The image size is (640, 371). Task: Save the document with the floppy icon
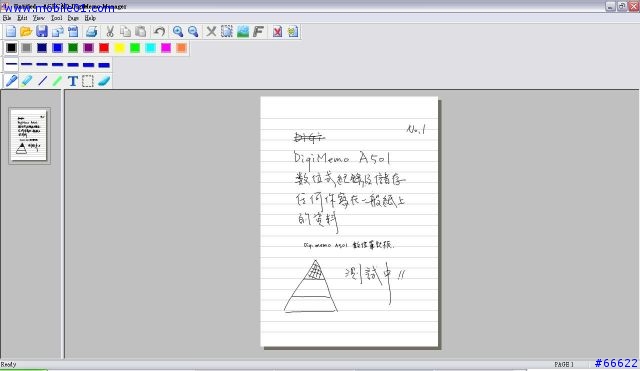[42, 31]
